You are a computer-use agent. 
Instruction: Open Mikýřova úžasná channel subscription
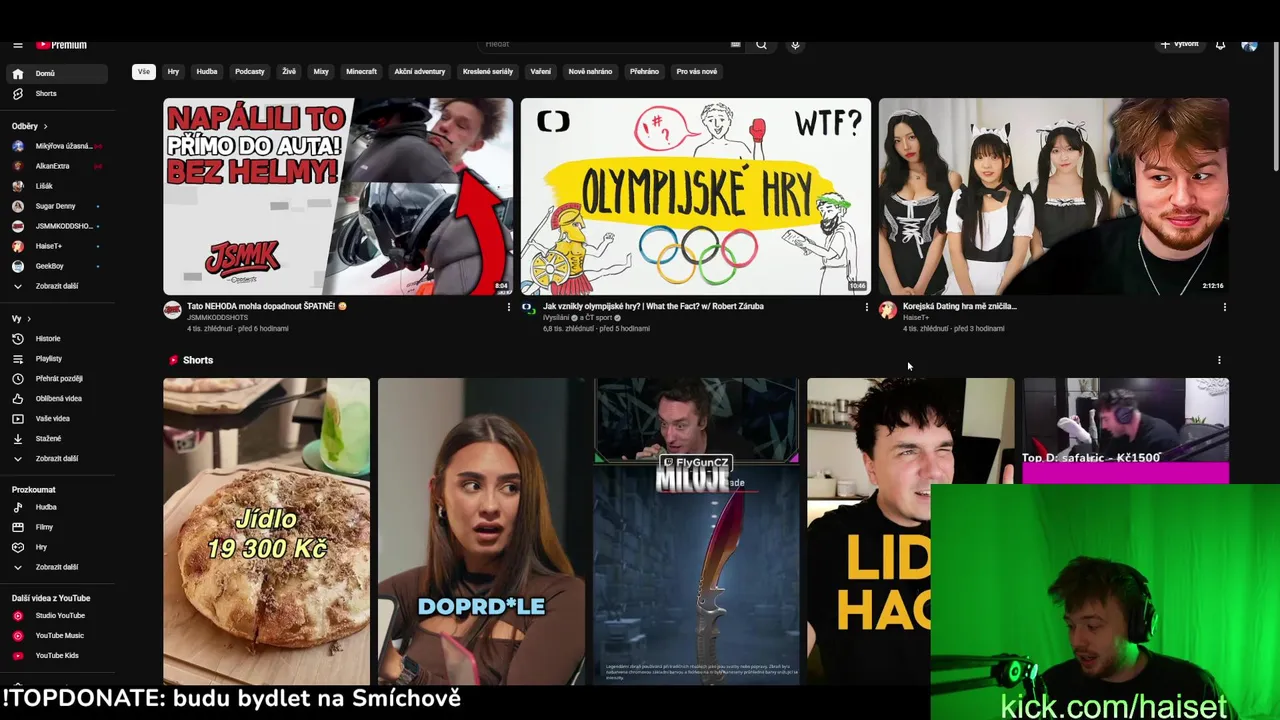click(56, 146)
